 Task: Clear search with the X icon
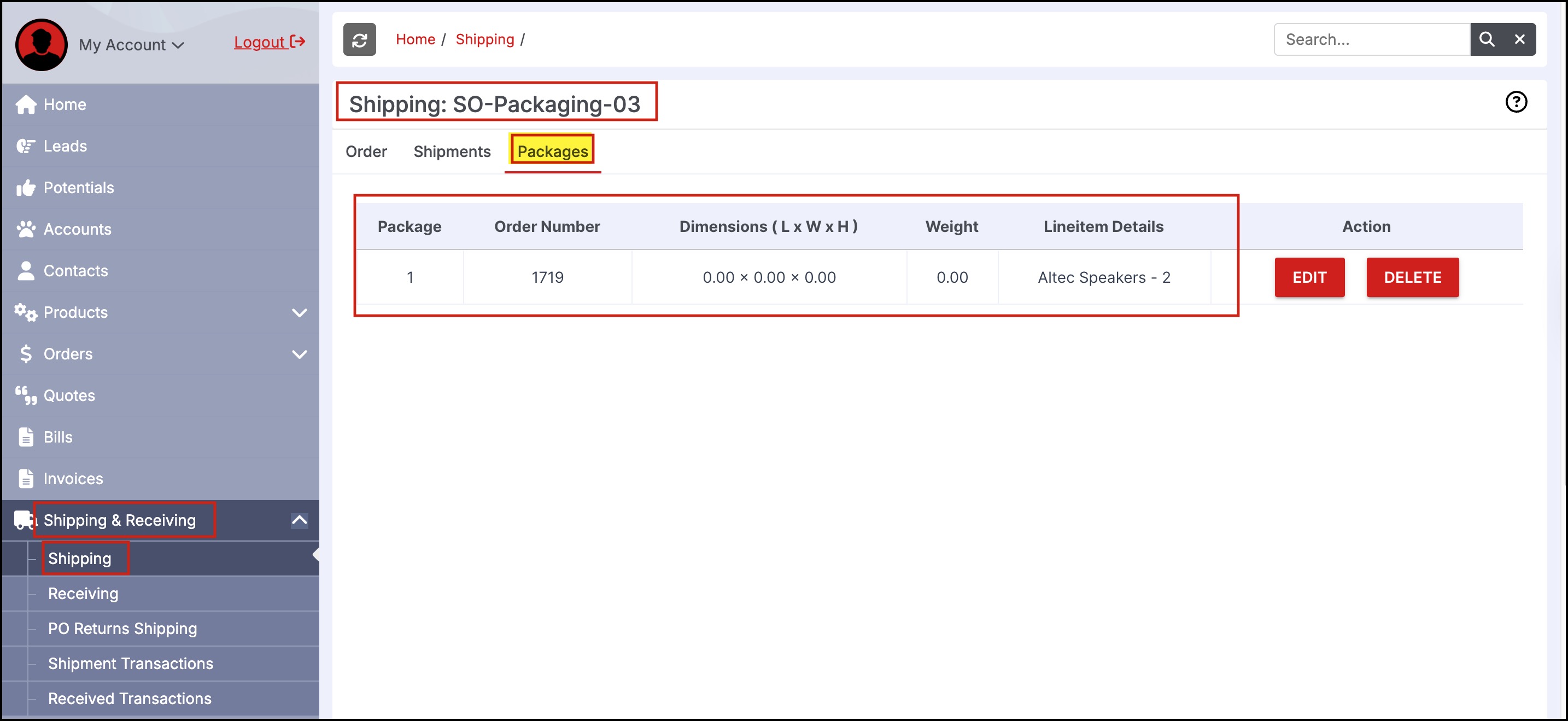tap(1519, 39)
